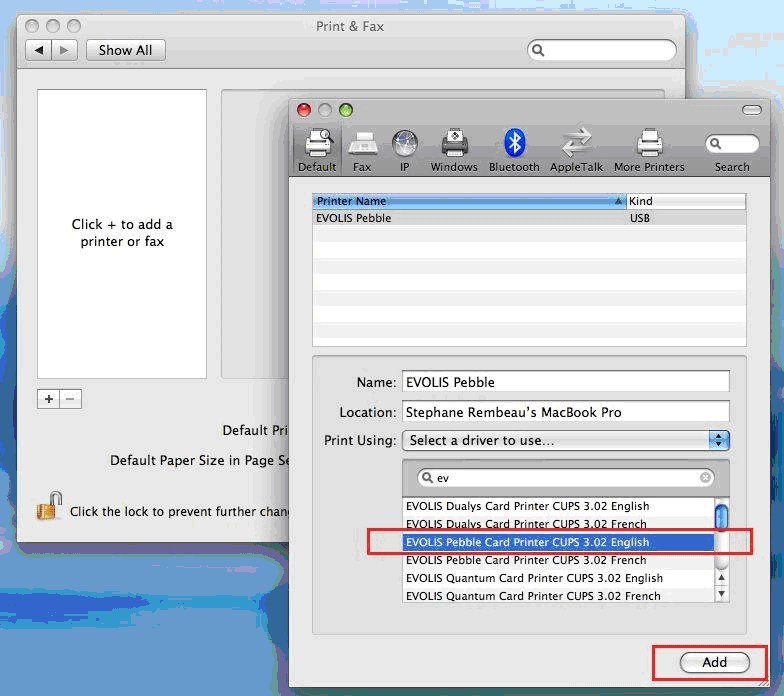
Task: Select EVOLIS Pebble CUPS 3.02 French driver
Action: [558, 560]
